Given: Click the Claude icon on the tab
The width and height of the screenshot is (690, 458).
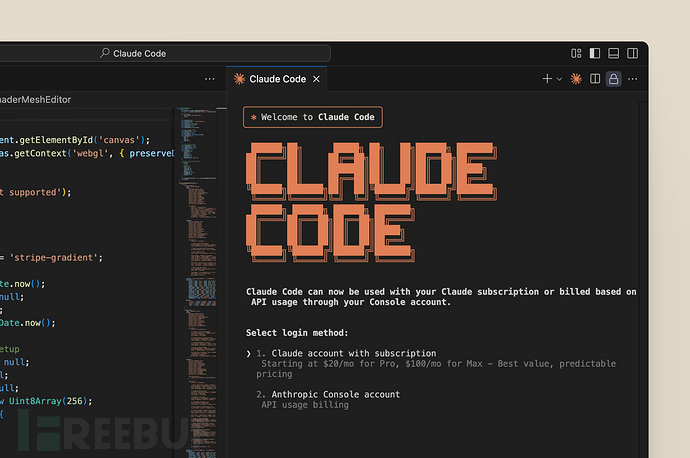Looking at the screenshot, I should tap(239, 79).
